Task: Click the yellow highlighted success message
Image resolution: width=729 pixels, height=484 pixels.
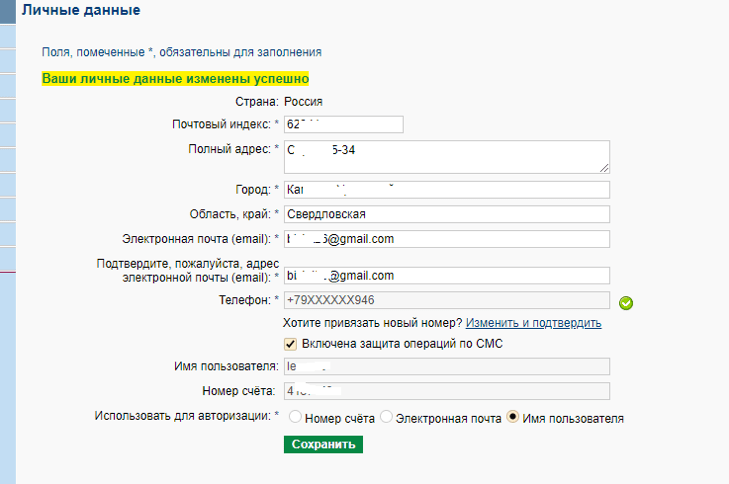Action: click(x=175, y=78)
